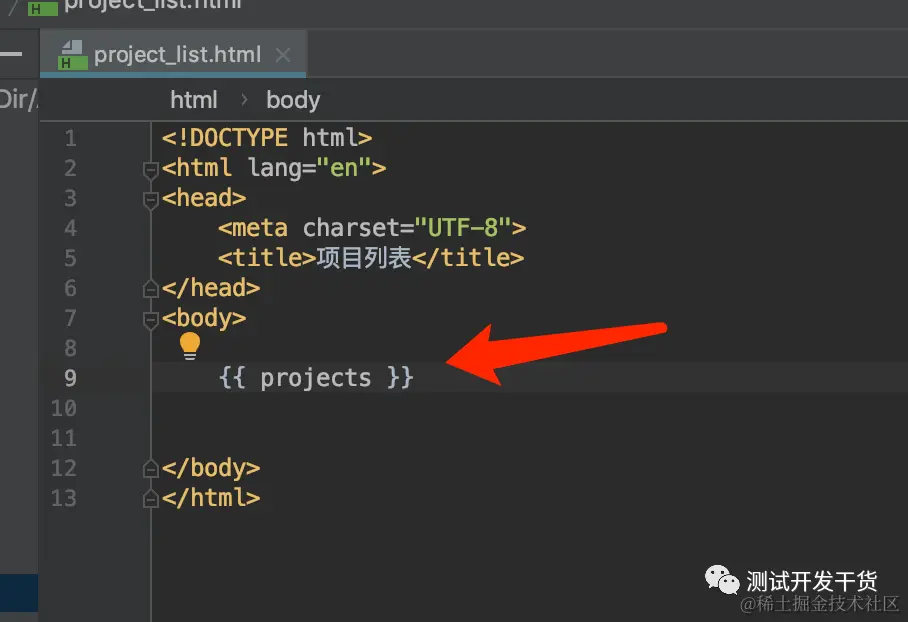
Task: Click the meta charset="UTF-8" line
Action: coord(372,228)
